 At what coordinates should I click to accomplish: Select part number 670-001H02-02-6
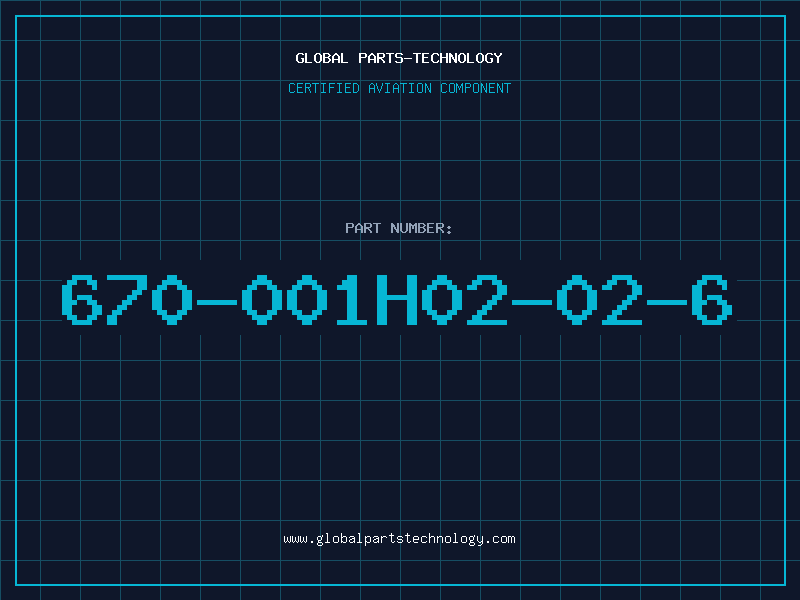pos(397,300)
